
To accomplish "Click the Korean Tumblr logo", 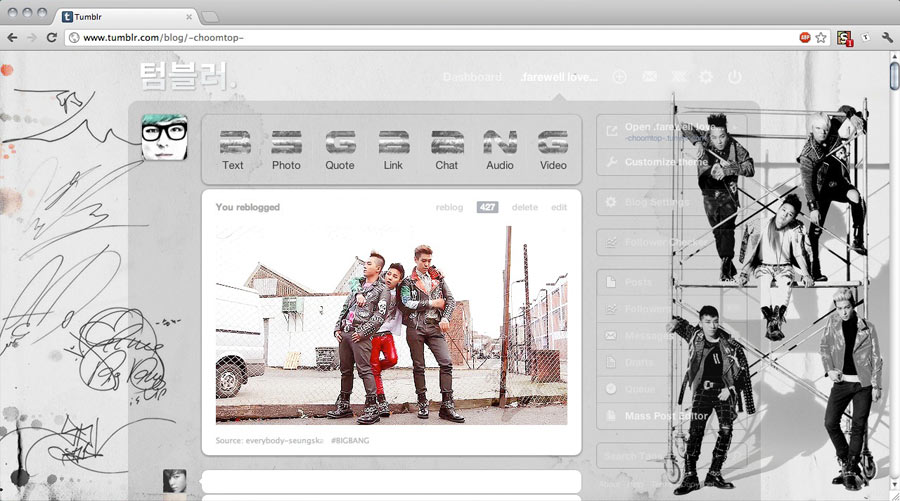I will [x=187, y=76].
